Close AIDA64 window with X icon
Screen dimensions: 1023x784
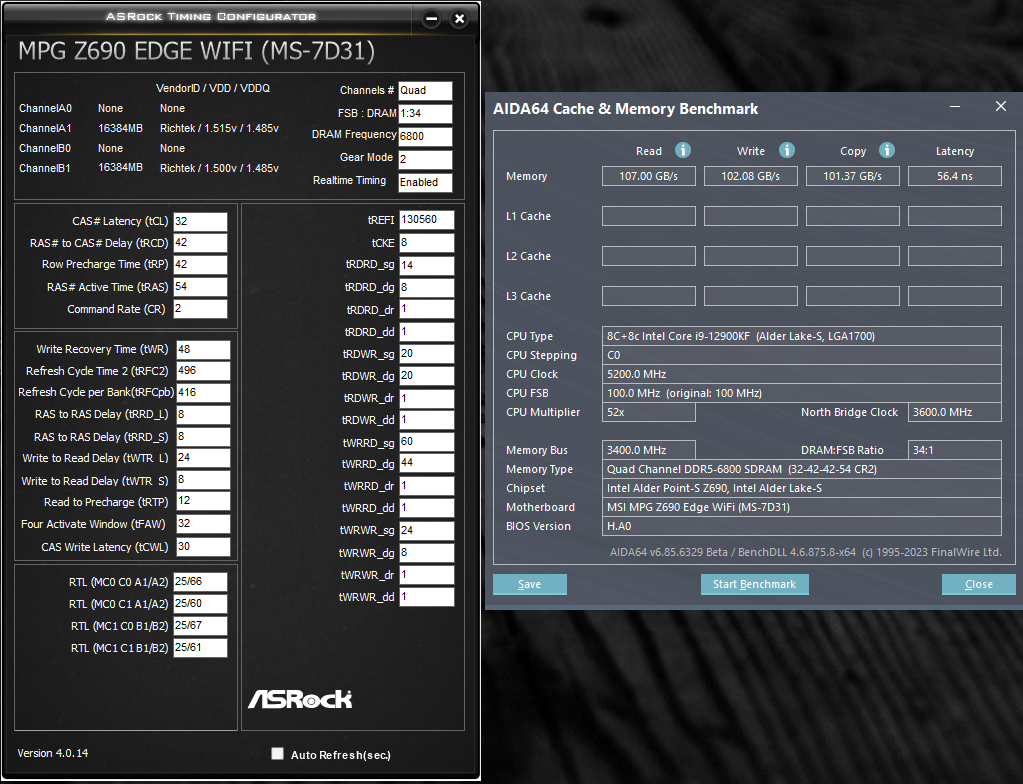point(1001,106)
